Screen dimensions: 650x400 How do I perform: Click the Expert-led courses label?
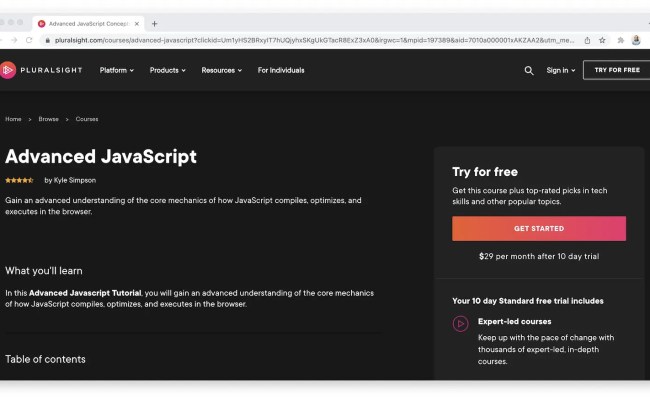coord(514,321)
